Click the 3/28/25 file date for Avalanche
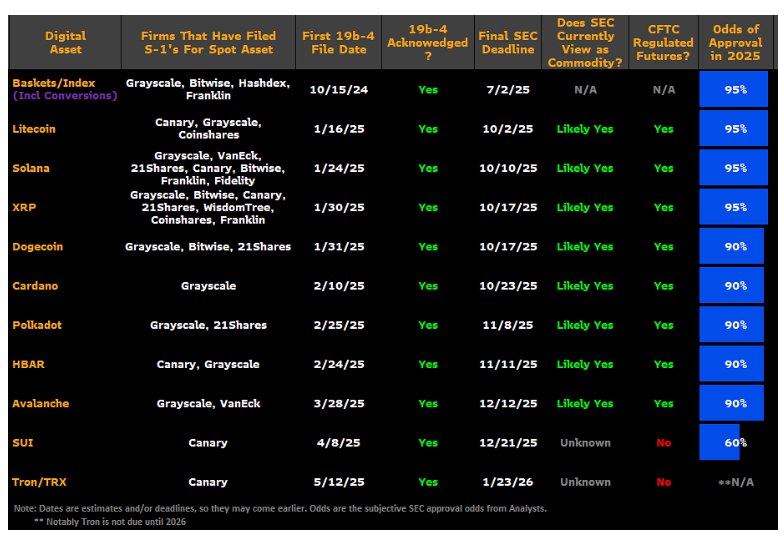Image resolution: width=784 pixels, height=536 pixels. pos(339,404)
